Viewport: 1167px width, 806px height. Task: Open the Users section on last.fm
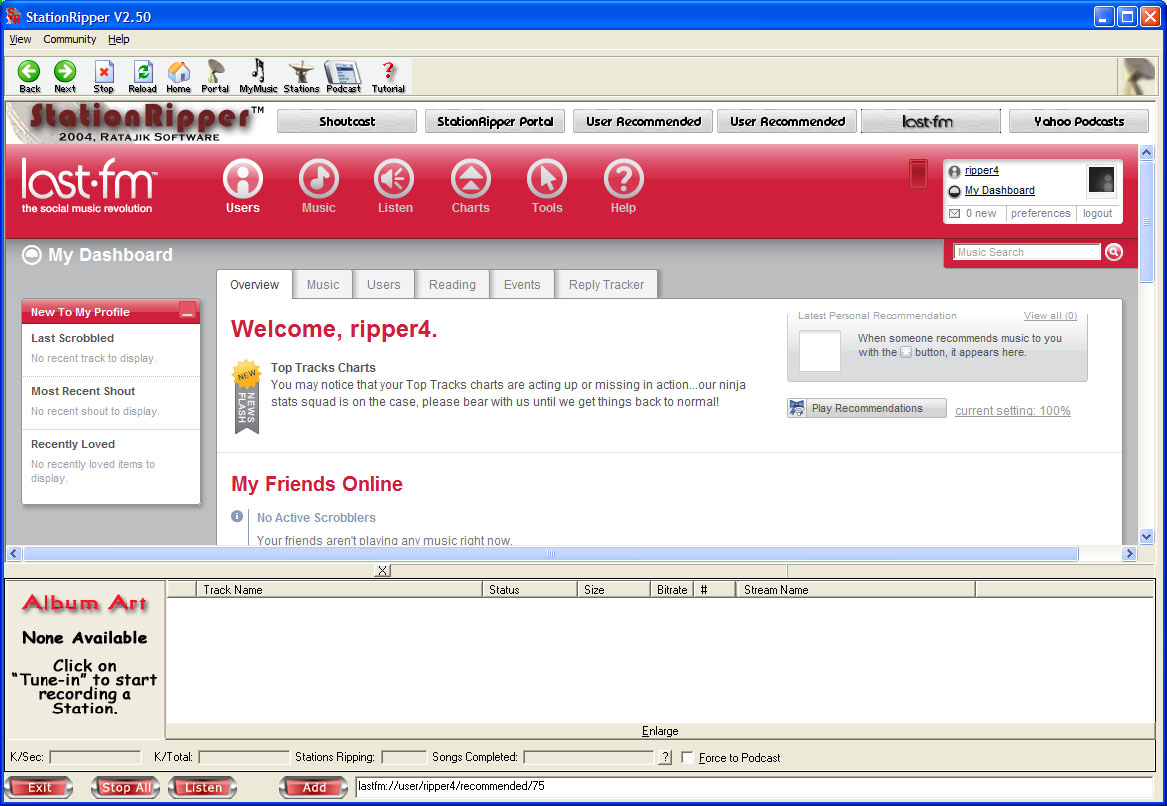point(243,186)
